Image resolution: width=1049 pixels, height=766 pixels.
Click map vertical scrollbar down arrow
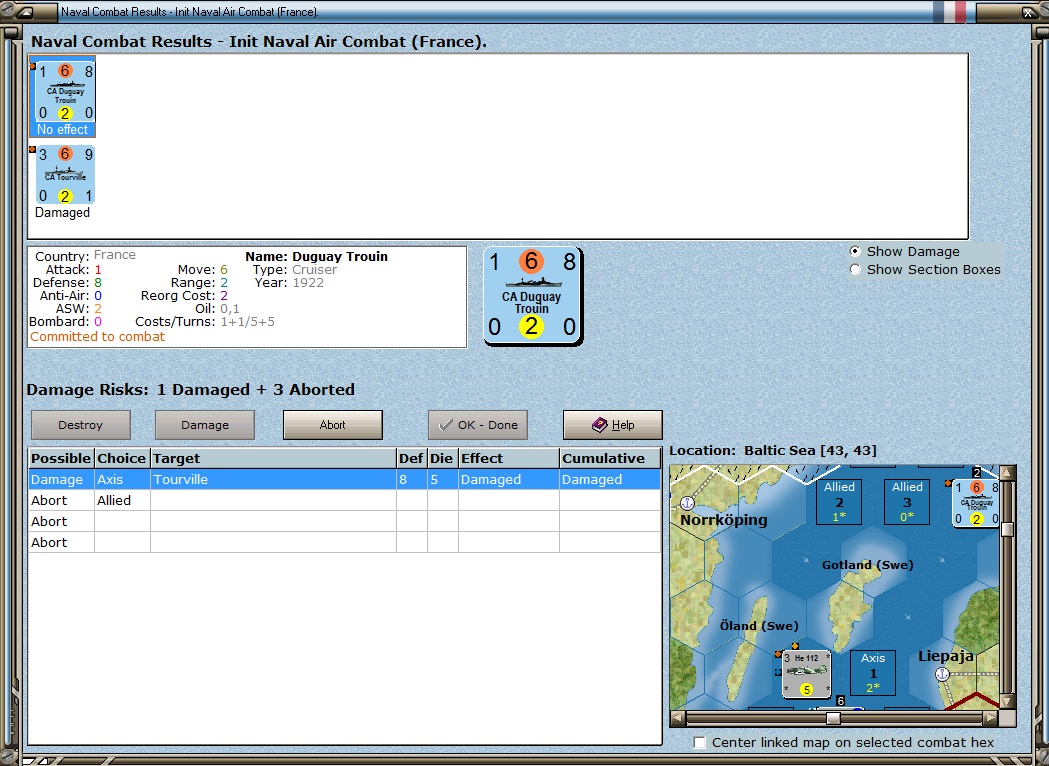[1007, 702]
